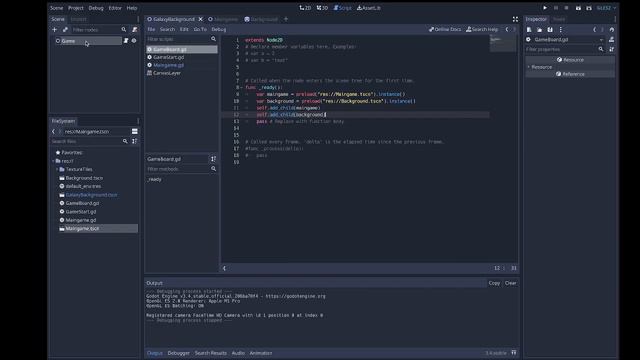The image size is (640, 360).
Task: Click the Add Child Node plus icon
Action: pyautogui.click(x=54, y=29)
